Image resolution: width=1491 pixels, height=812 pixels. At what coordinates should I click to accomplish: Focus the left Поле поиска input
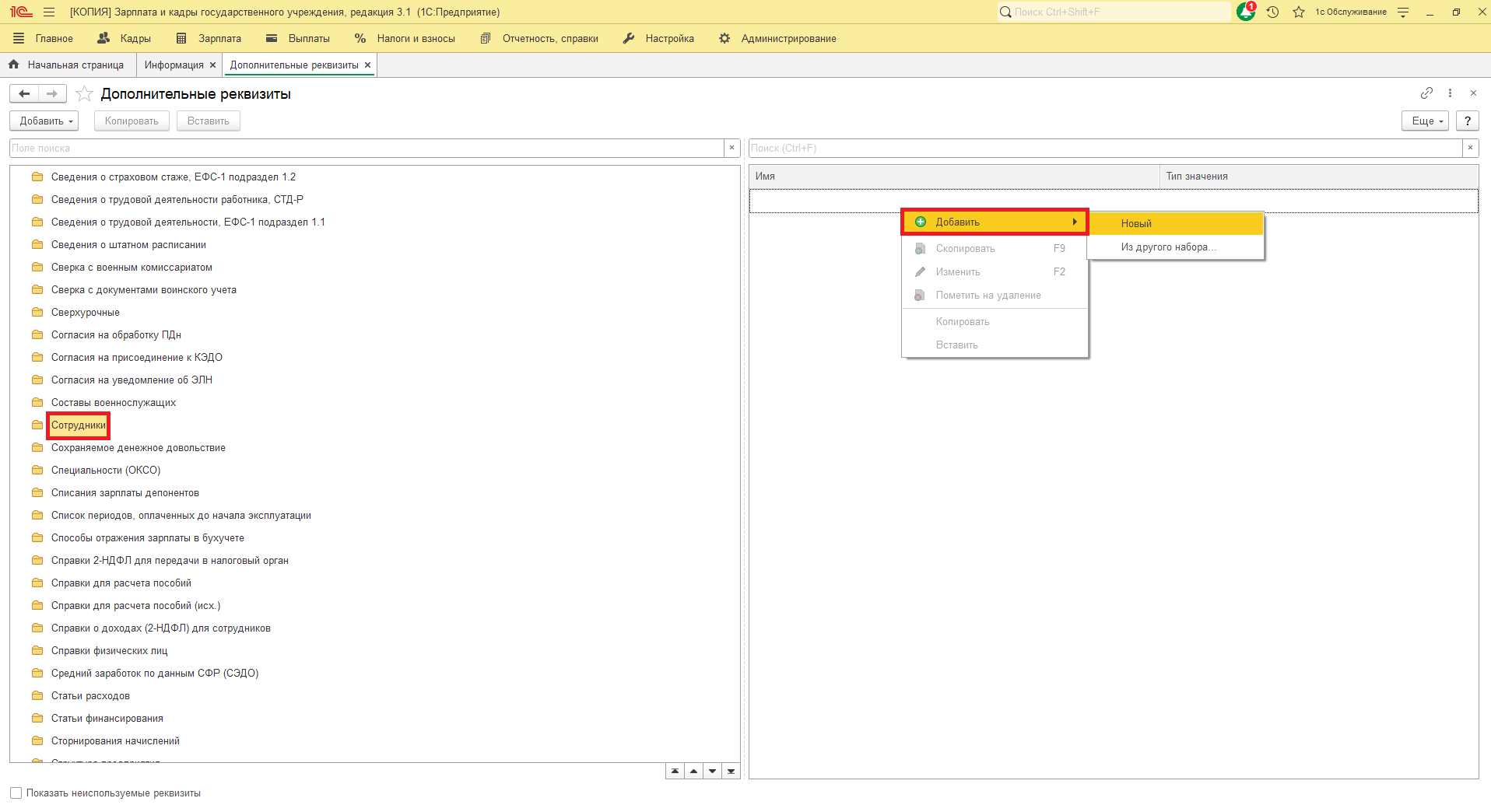367,148
